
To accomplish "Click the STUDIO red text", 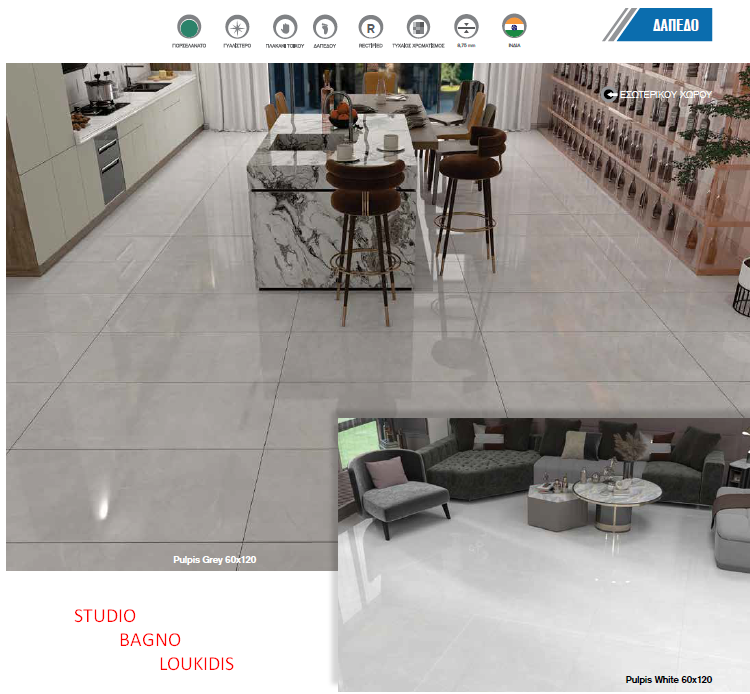I will (x=105, y=616).
